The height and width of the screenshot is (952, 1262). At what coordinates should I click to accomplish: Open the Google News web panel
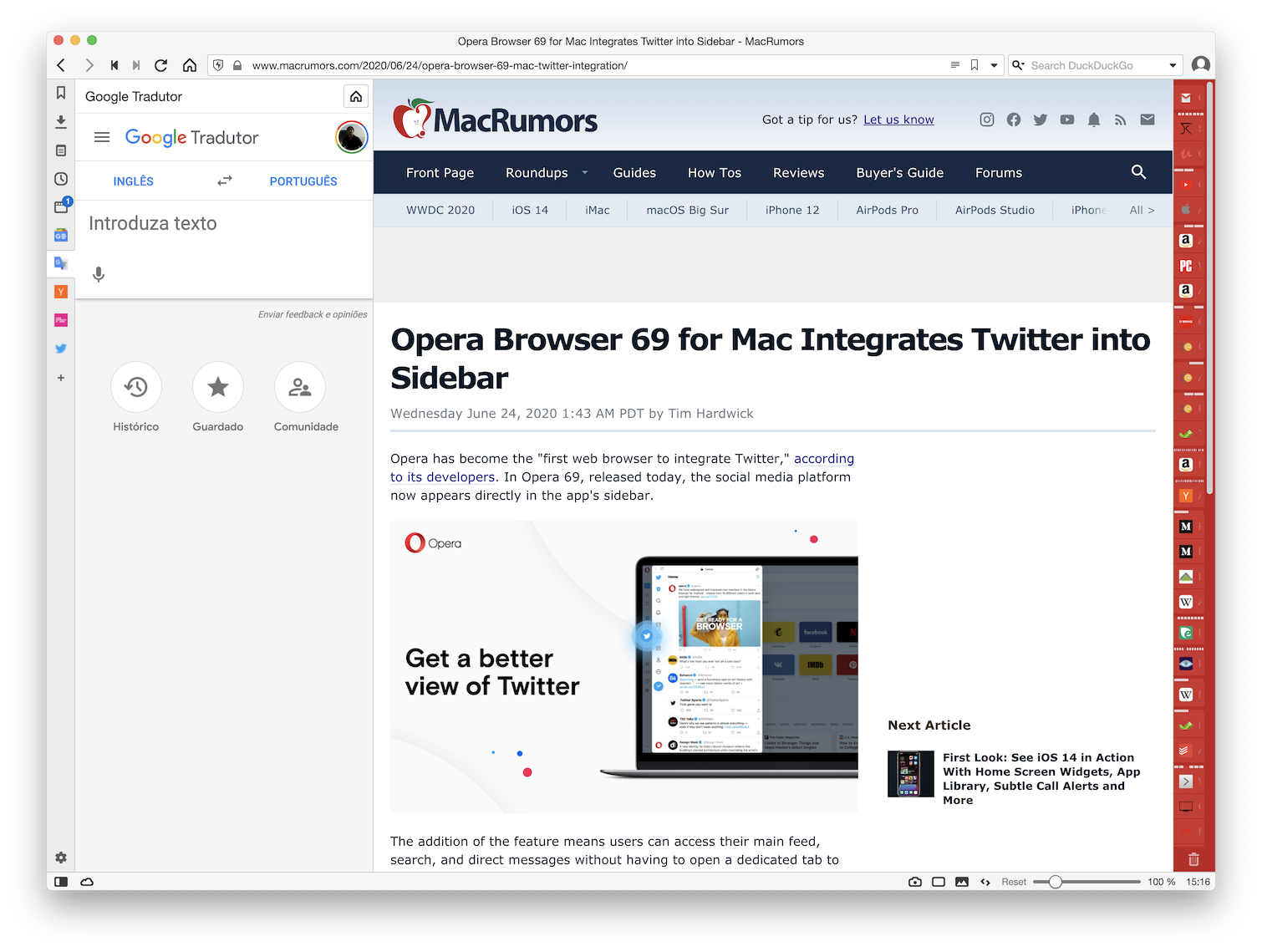tap(61, 236)
